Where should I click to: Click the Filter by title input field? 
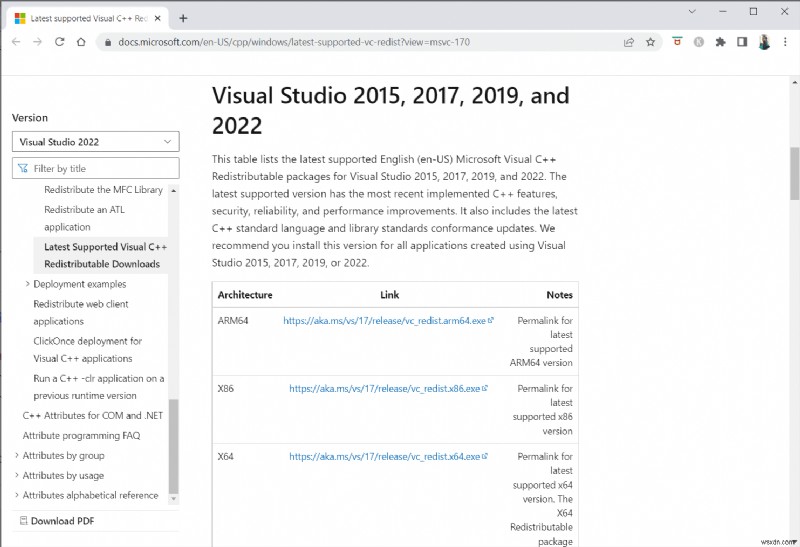pos(100,168)
